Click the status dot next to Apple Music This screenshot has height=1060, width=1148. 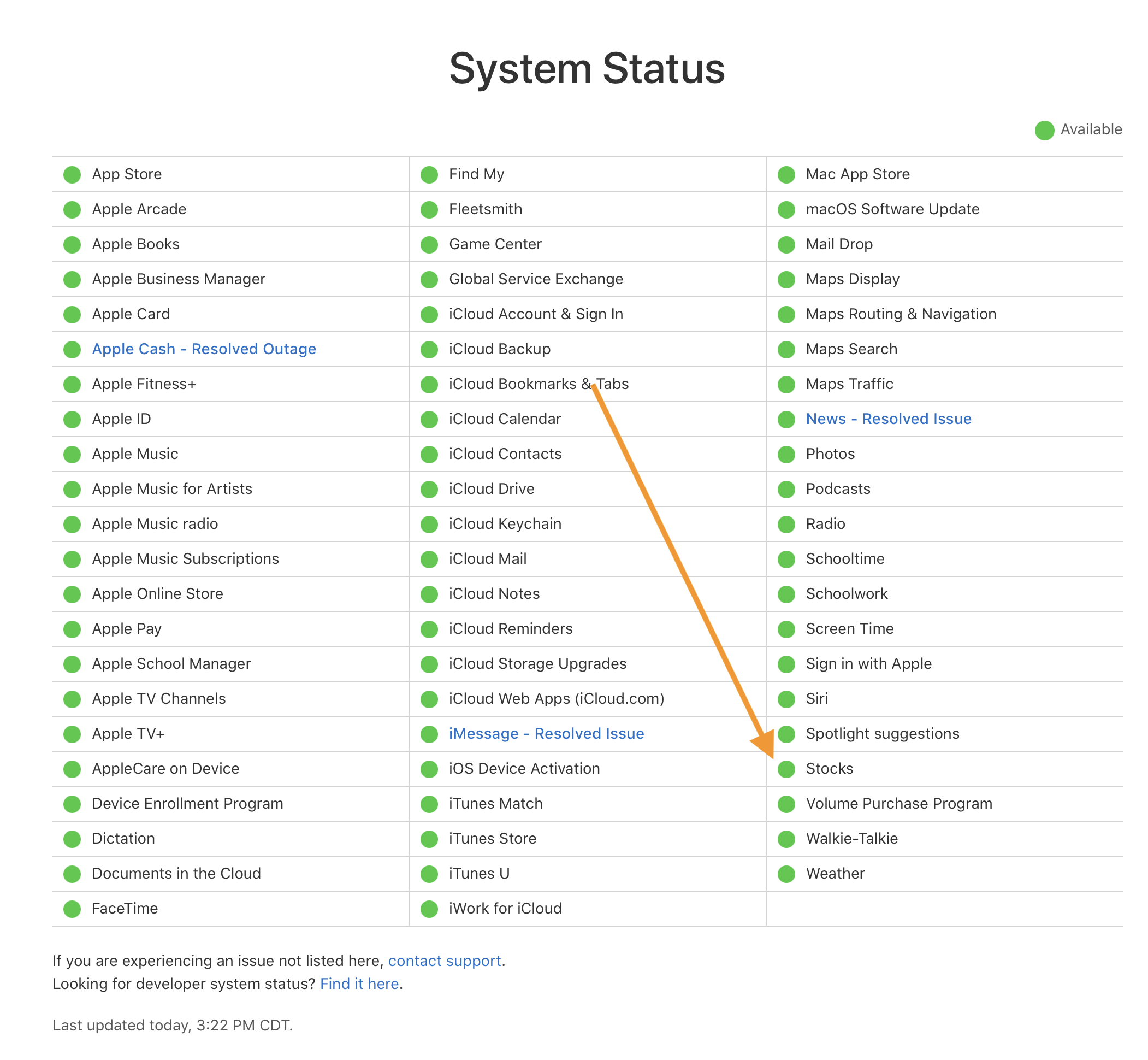[72, 454]
